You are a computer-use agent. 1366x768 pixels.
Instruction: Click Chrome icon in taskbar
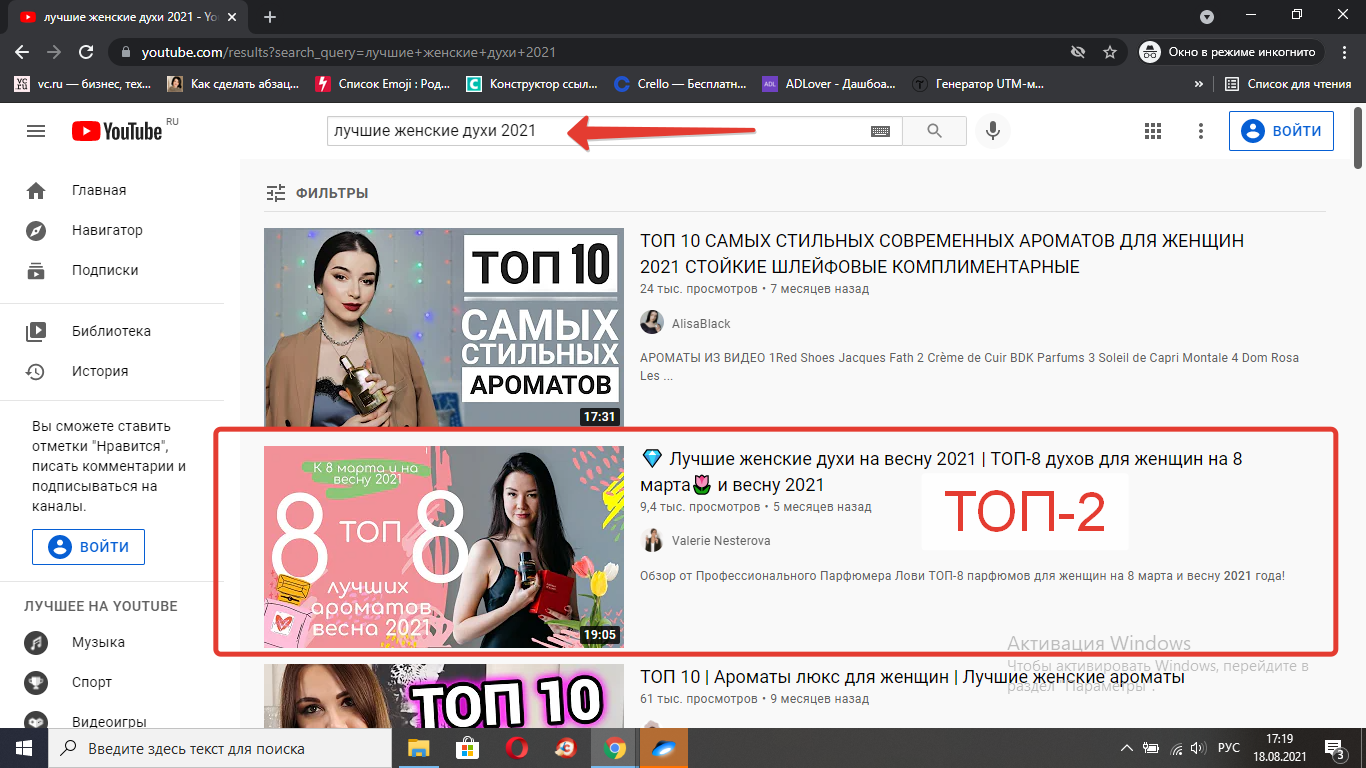coord(615,748)
